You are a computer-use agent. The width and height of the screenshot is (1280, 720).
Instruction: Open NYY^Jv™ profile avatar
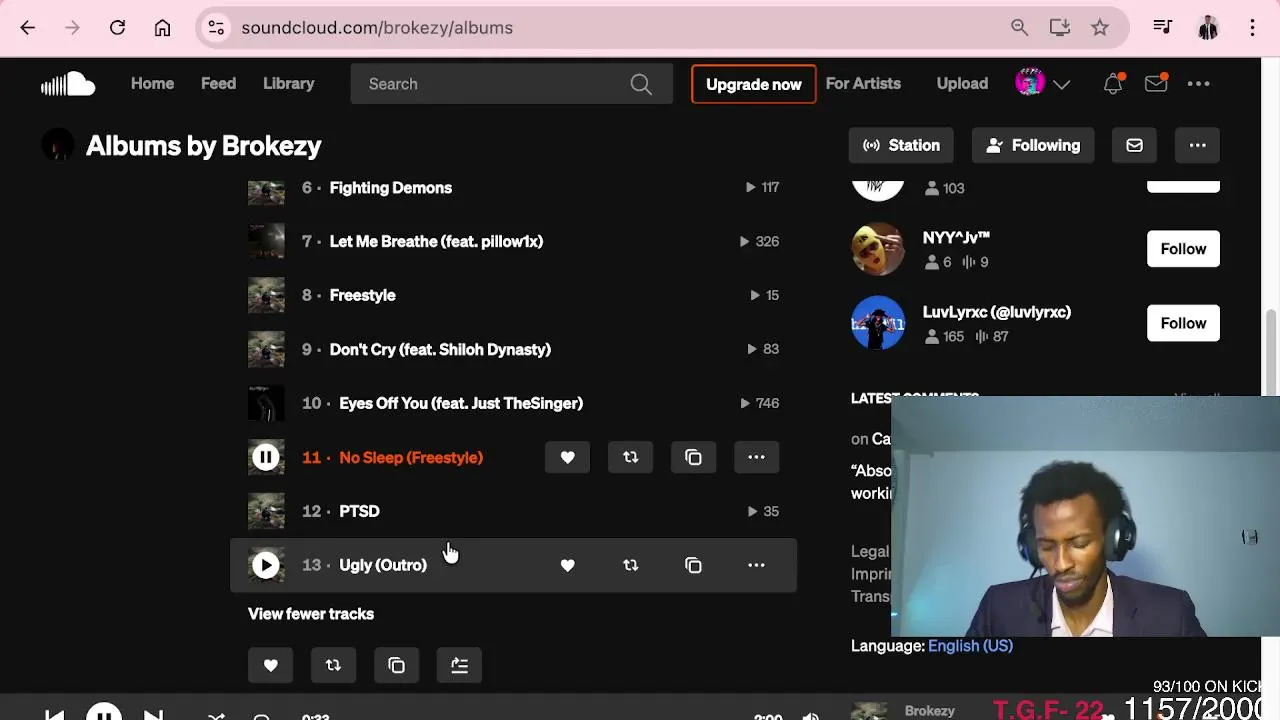[878, 249]
